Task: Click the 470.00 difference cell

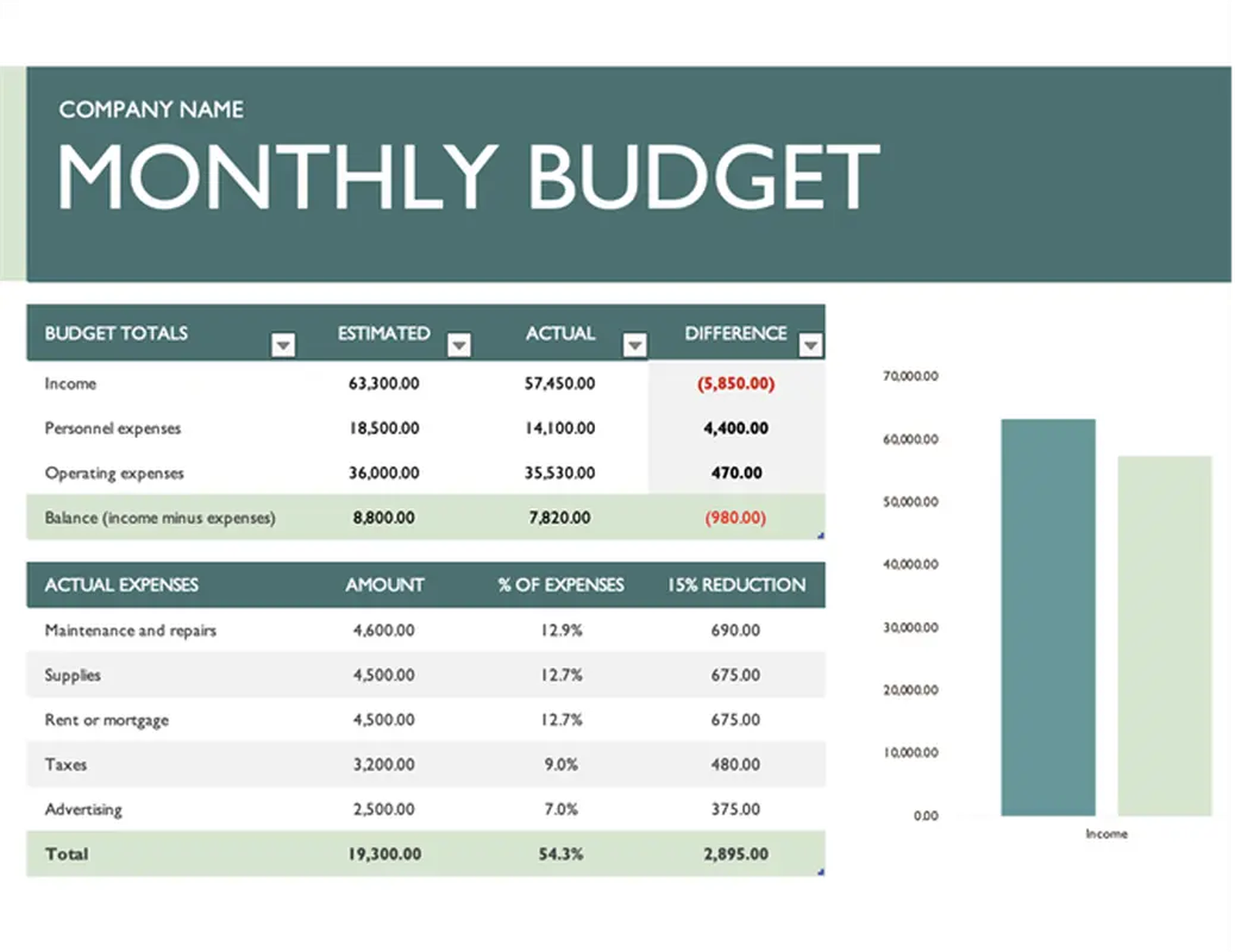Action: pyautogui.click(x=736, y=473)
